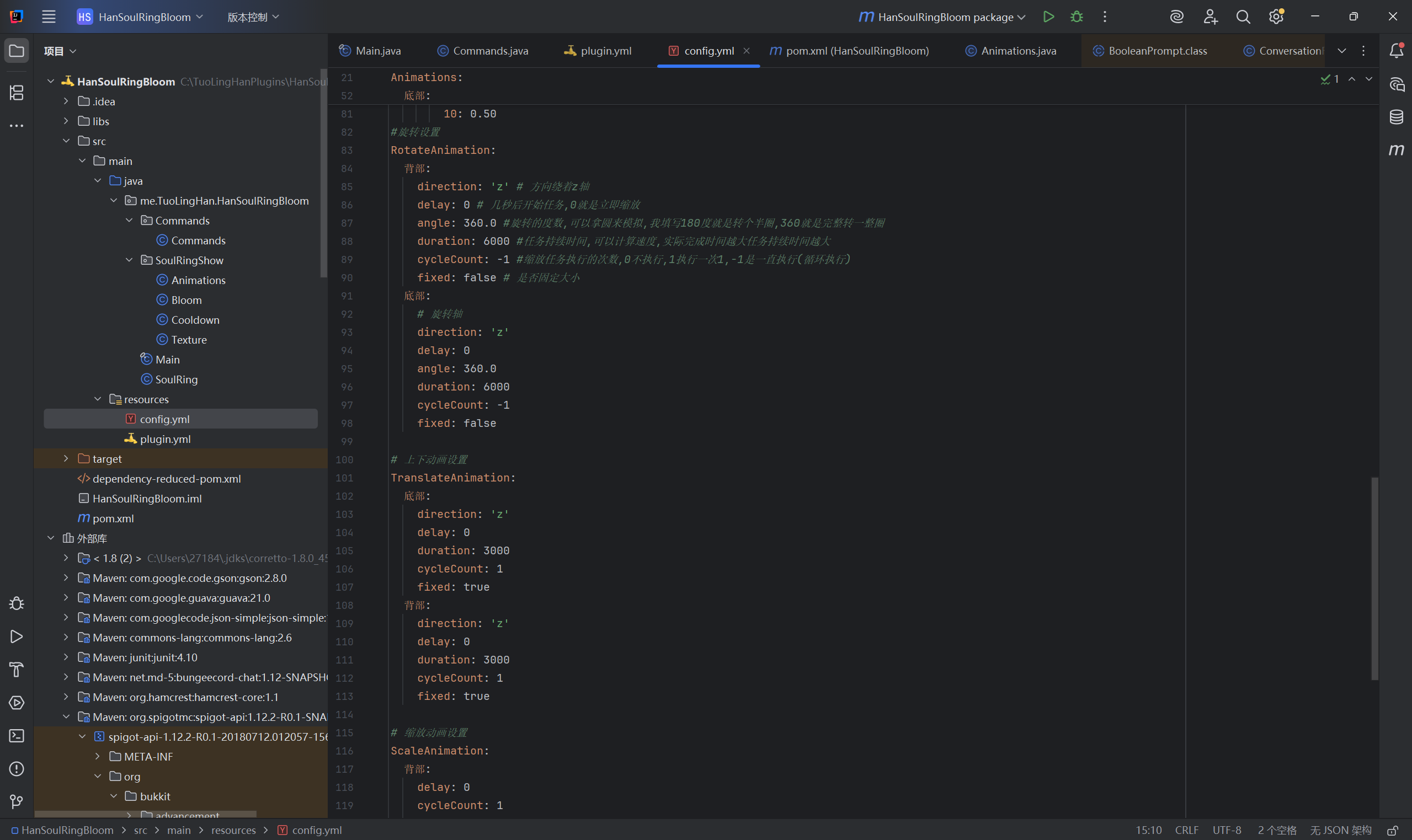
Task: Collapse the SoulRingShow package
Action: pos(129,260)
